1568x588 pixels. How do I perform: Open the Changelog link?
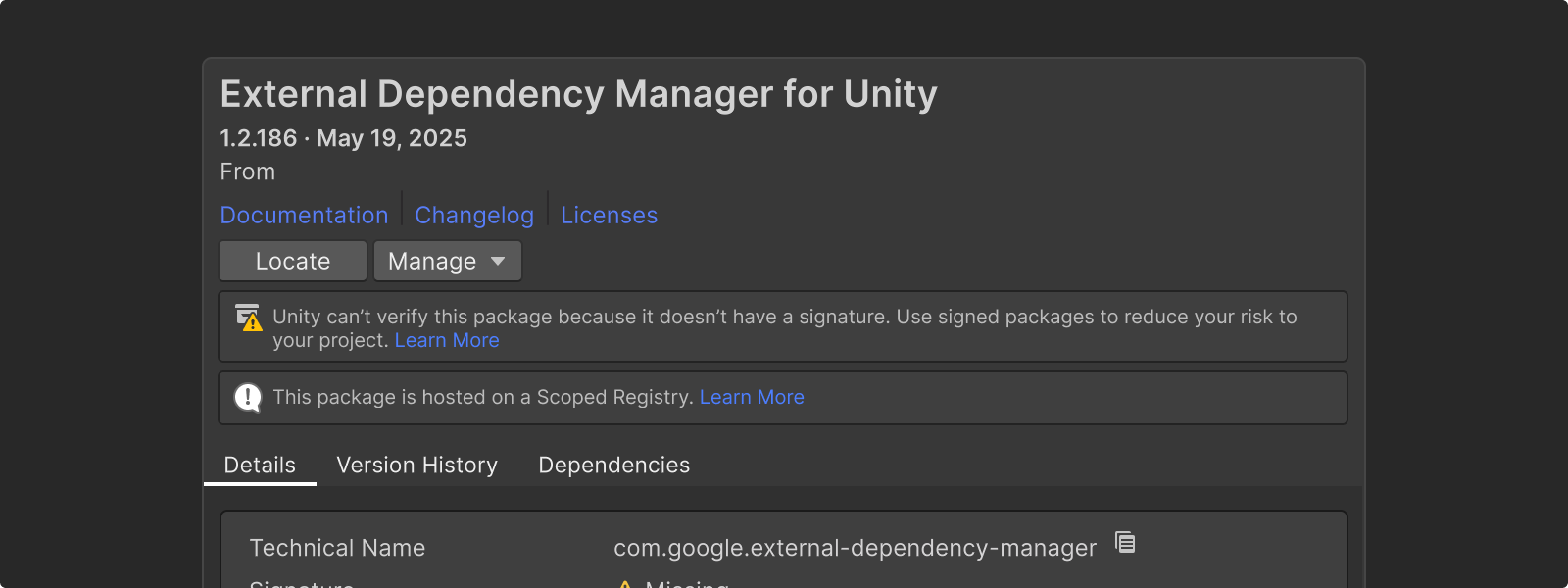click(474, 215)
